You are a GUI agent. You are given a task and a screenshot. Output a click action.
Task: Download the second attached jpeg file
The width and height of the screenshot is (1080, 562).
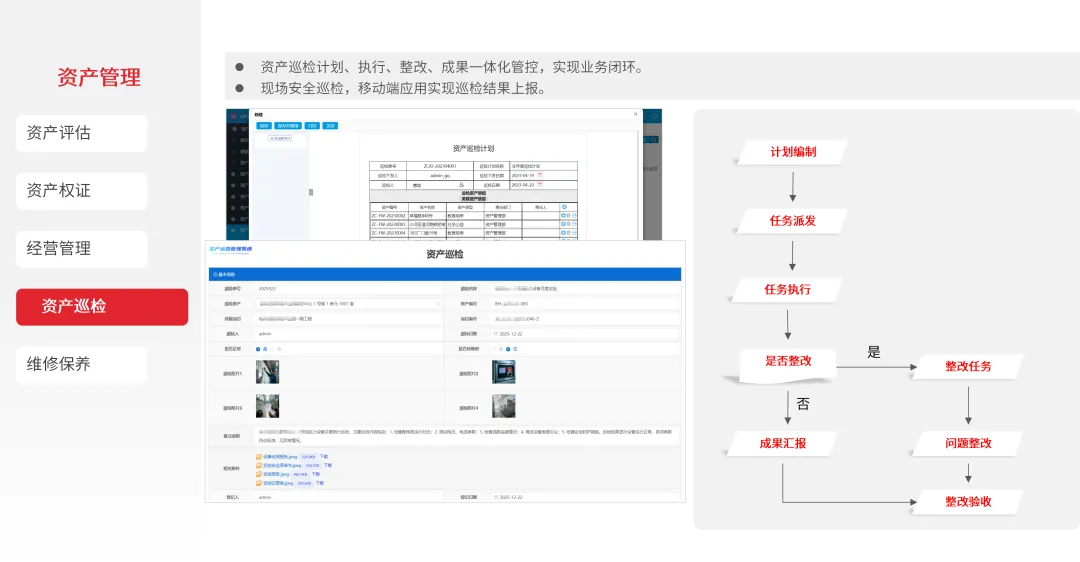click(x=328, y=466)
